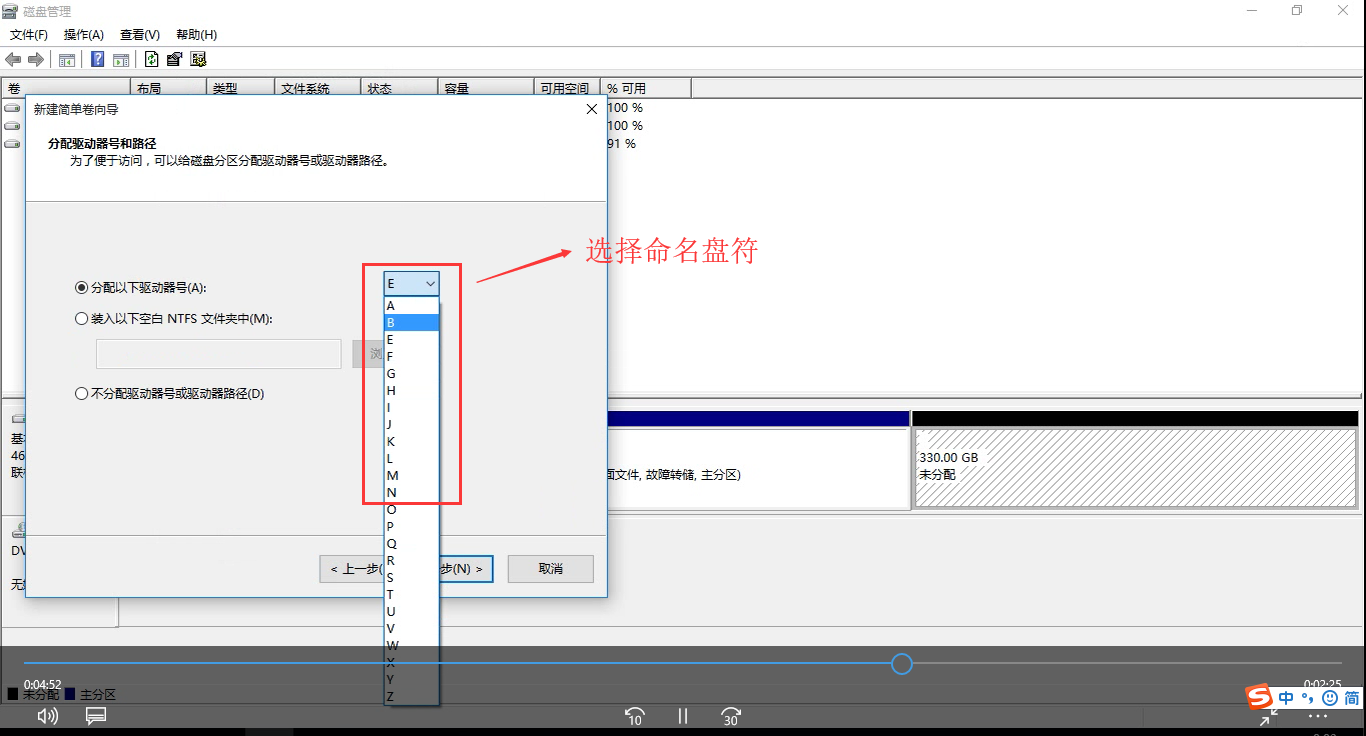The image size is (1366, 736).
Task: Choose highlighted drive letter B from the list
Action: [411, 323]
